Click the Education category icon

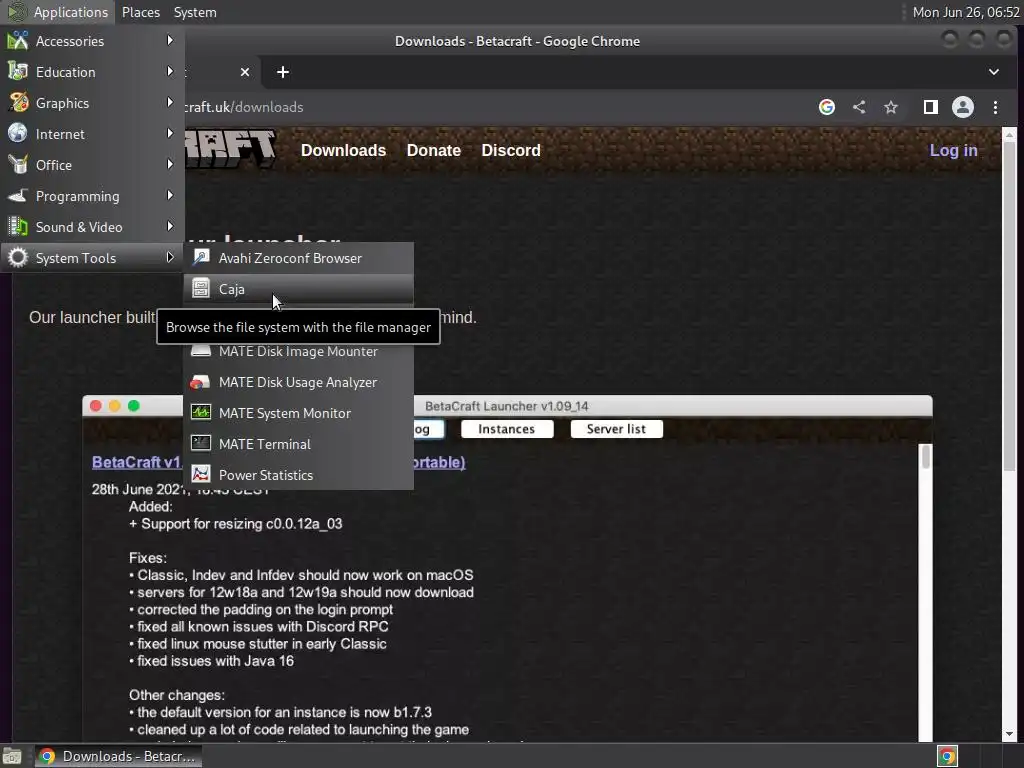coord(18,72)
